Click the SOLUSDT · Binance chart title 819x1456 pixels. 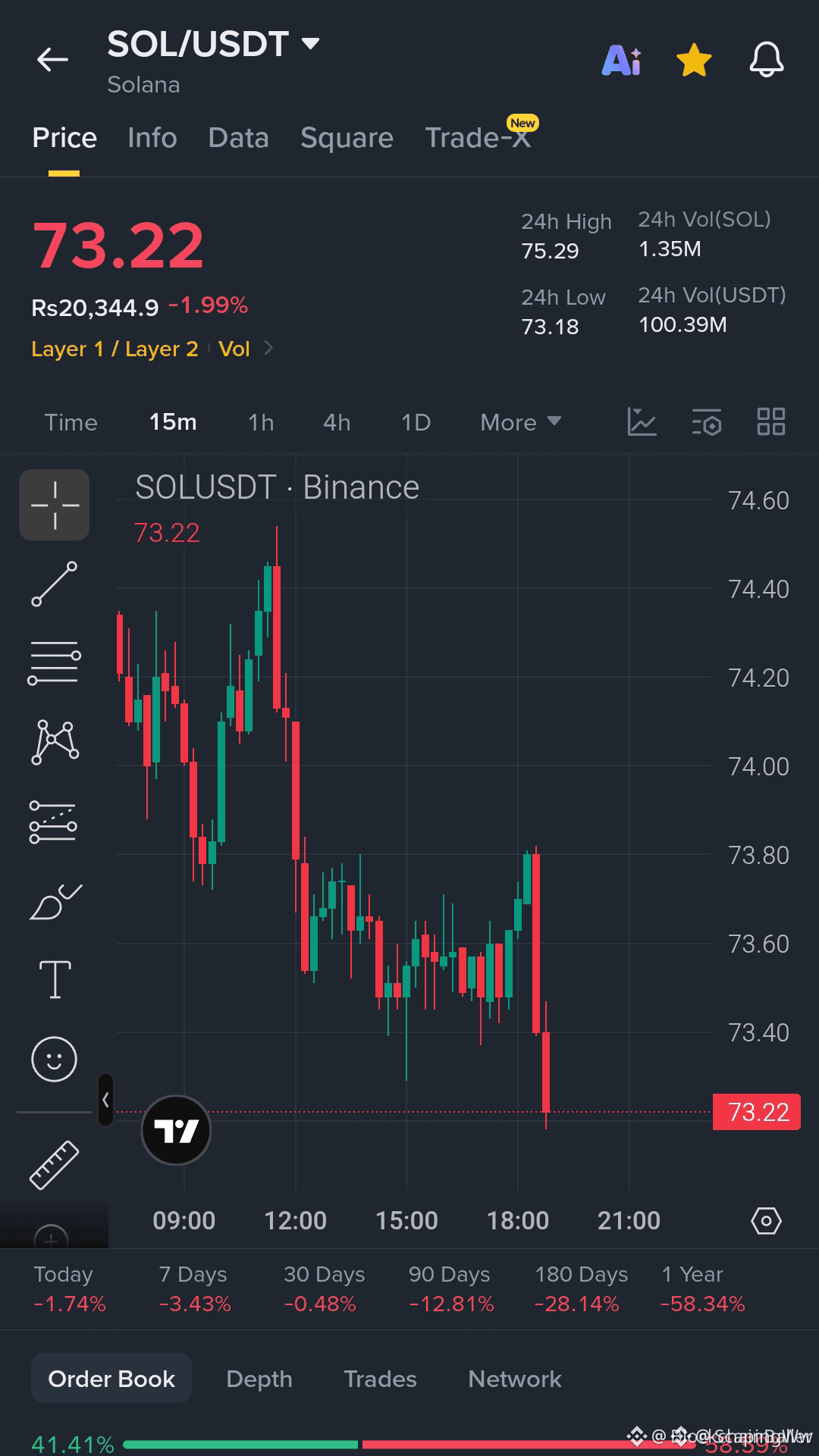pos(277,487)
